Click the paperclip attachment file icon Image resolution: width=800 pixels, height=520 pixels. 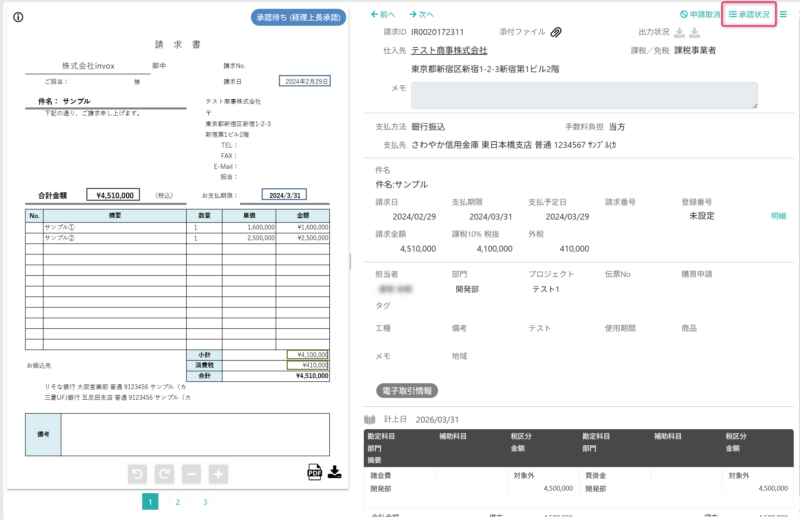[x=556, y=32]
